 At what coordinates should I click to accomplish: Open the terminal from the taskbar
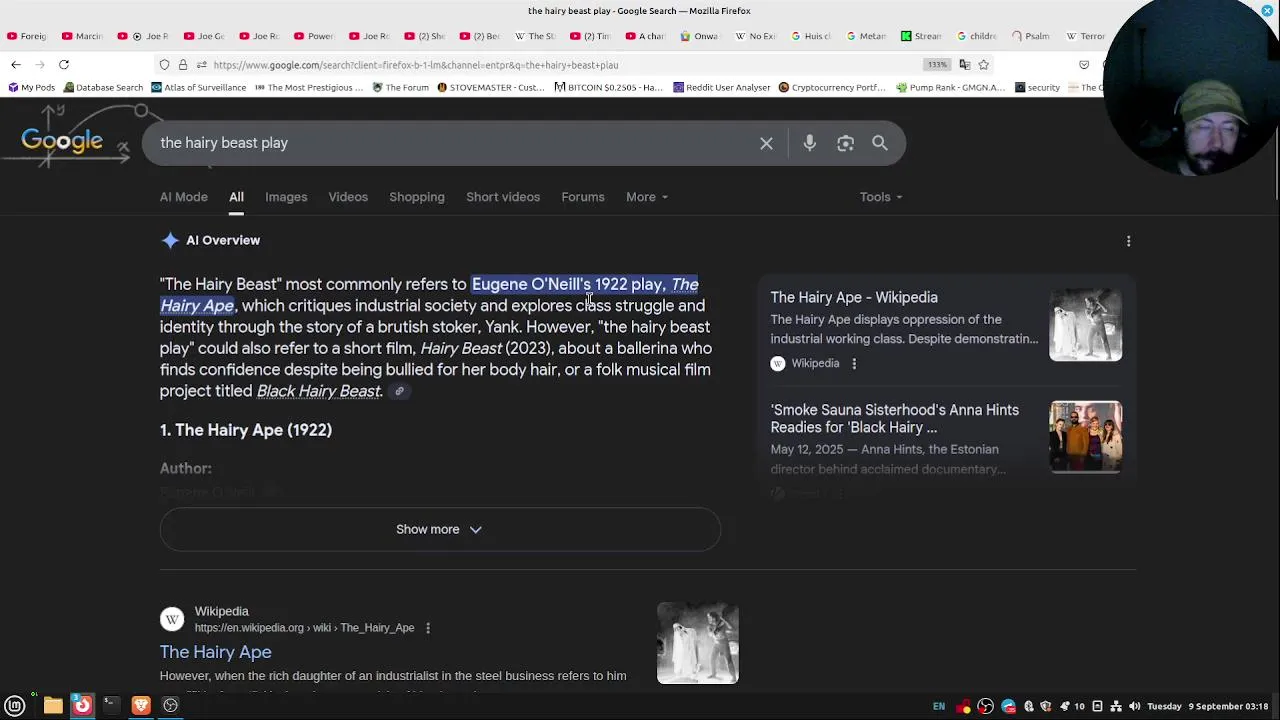pos(111,706)
